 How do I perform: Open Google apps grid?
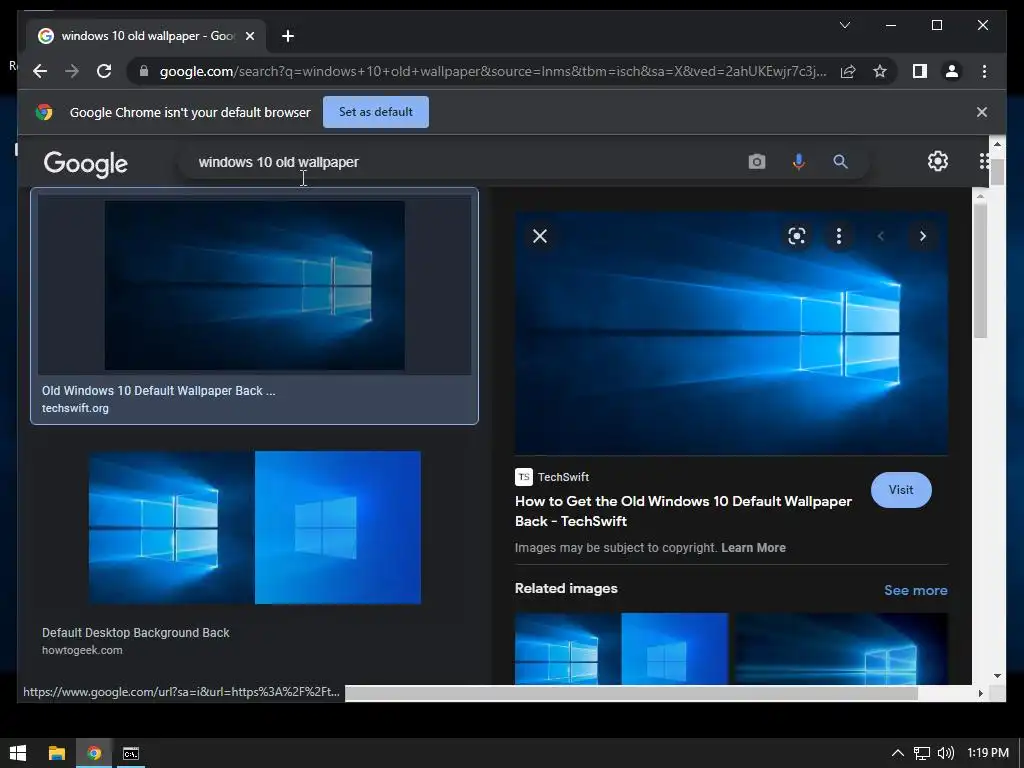(x=983, y=161)
